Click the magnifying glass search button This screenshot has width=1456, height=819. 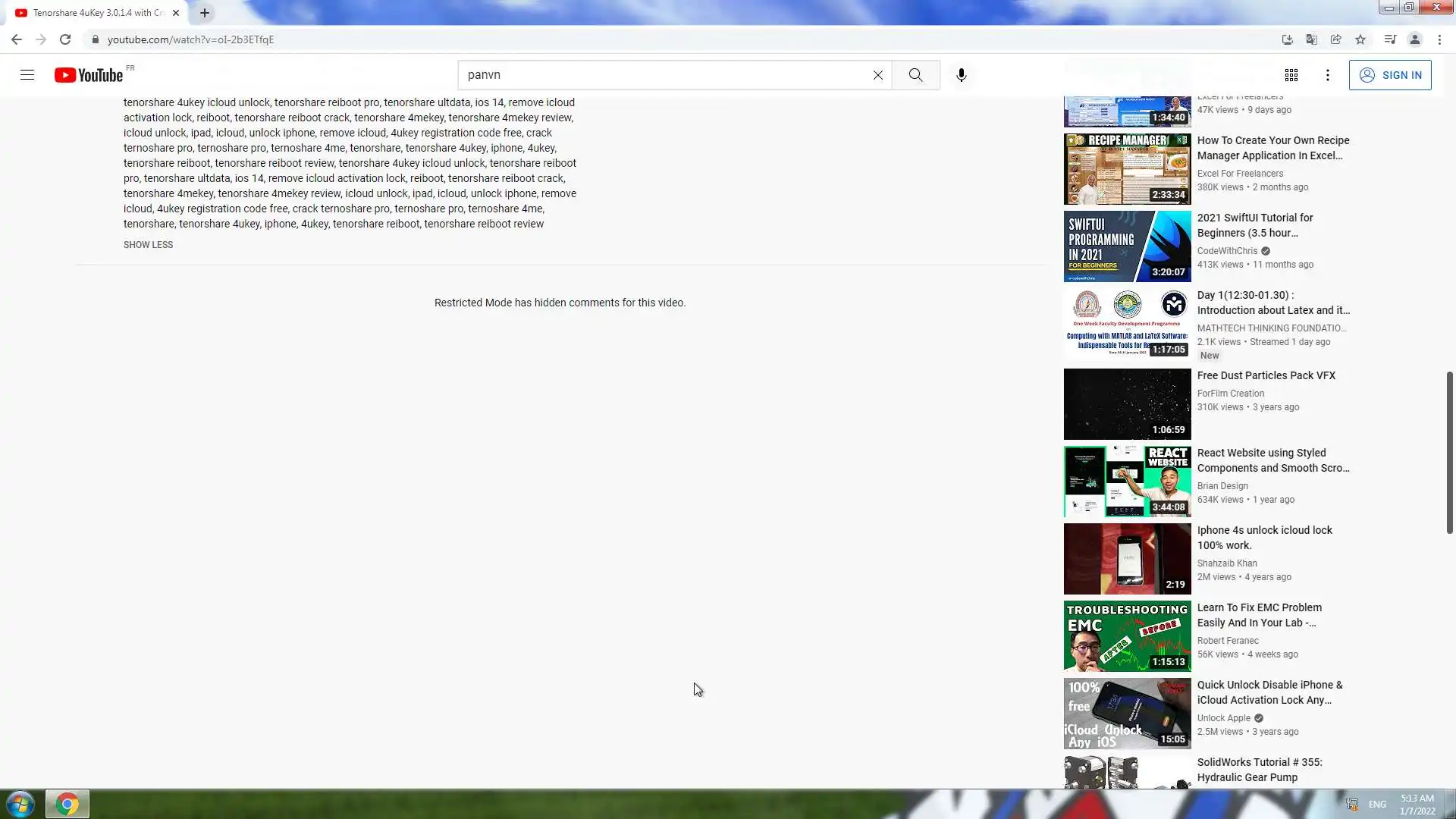point(915,75)
